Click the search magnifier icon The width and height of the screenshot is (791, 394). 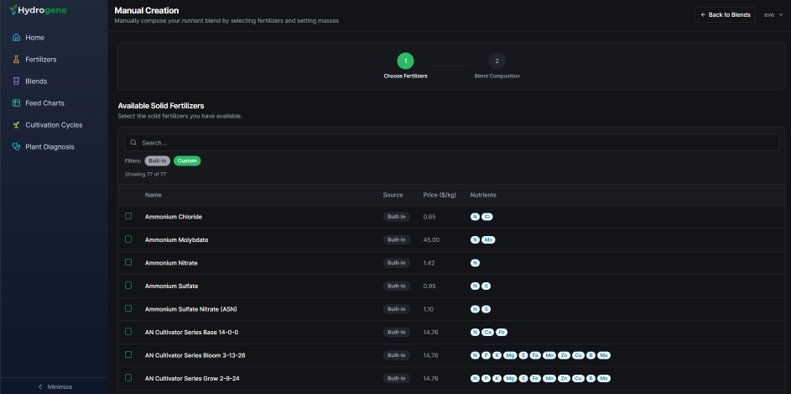pyautogui.click(x=133, y=143)
